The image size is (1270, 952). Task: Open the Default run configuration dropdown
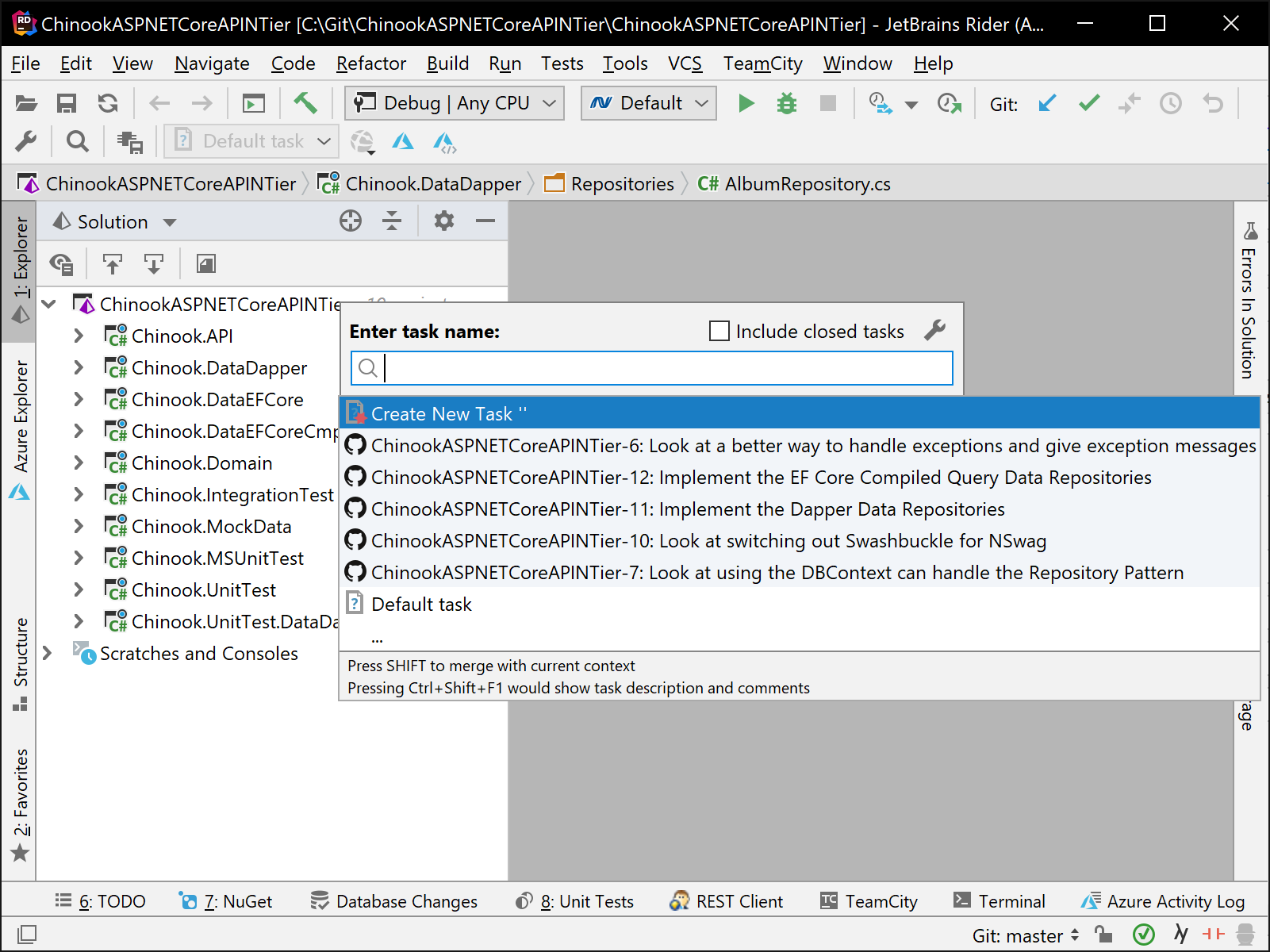pos(649,103)
